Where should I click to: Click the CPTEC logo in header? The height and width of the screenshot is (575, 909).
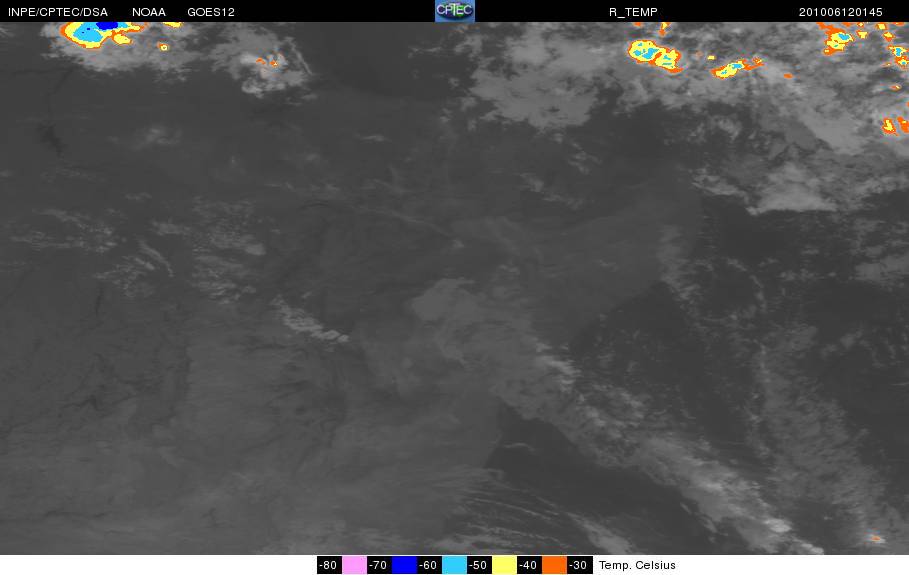point(454,11)
